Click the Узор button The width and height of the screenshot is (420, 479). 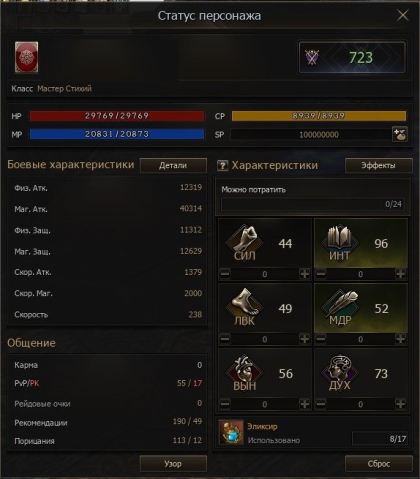pos(173,464)
